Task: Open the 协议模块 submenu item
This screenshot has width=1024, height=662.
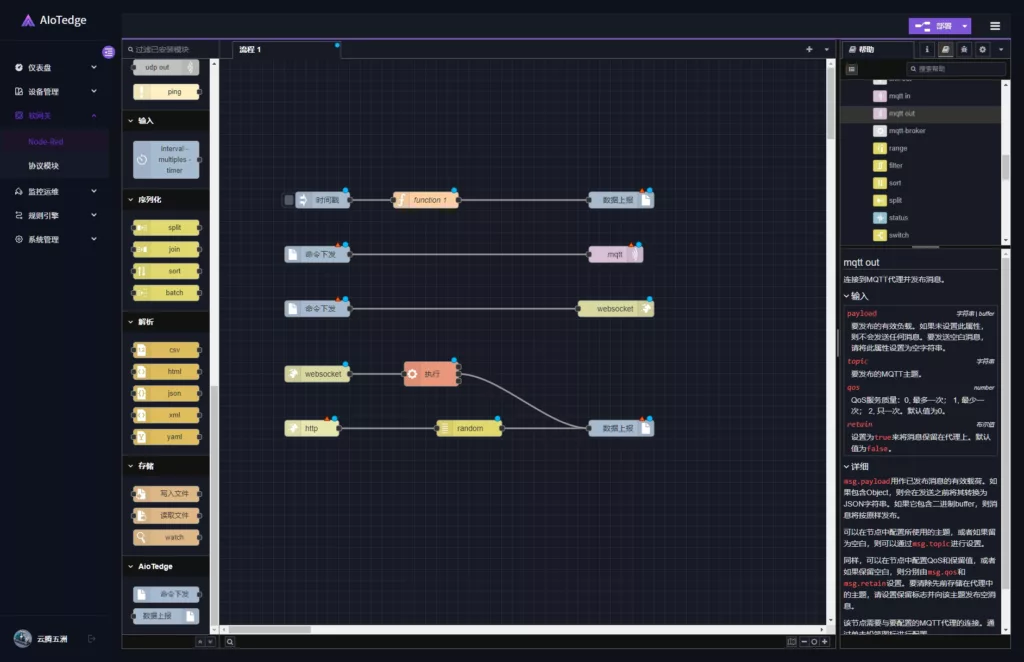Action: pos(43,166)
